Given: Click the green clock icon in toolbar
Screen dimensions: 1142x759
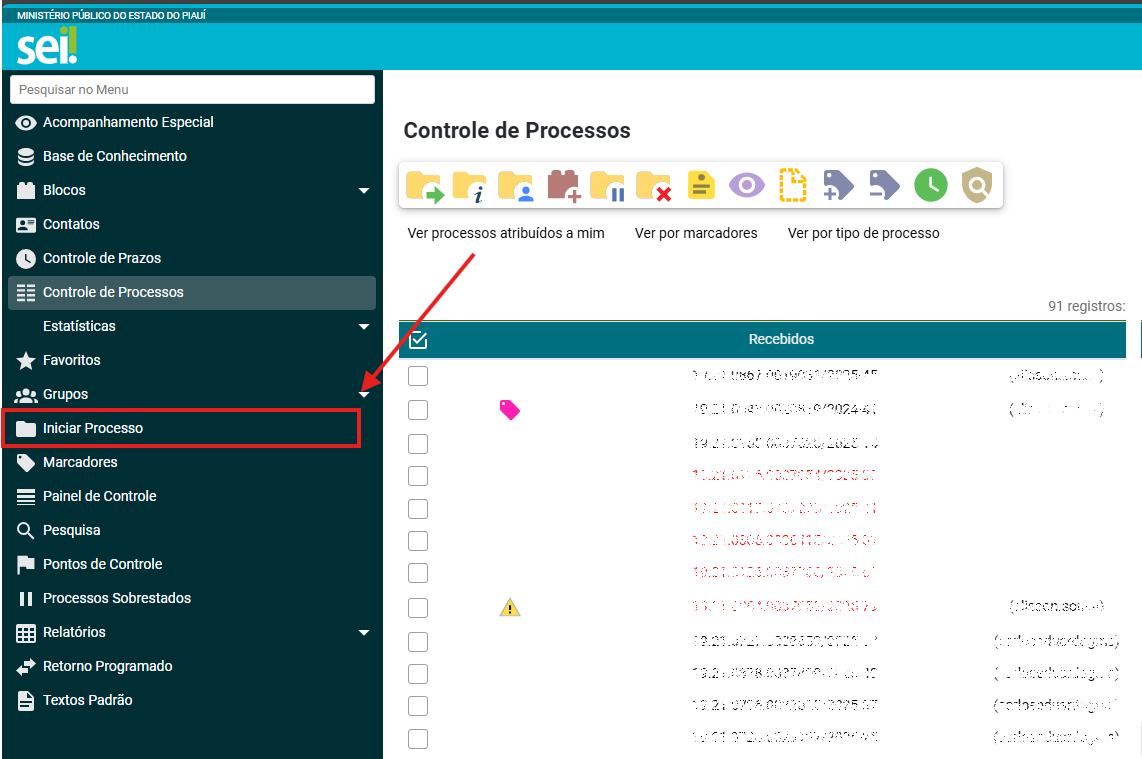Looking at the screenshot, I should pos(930,186).
